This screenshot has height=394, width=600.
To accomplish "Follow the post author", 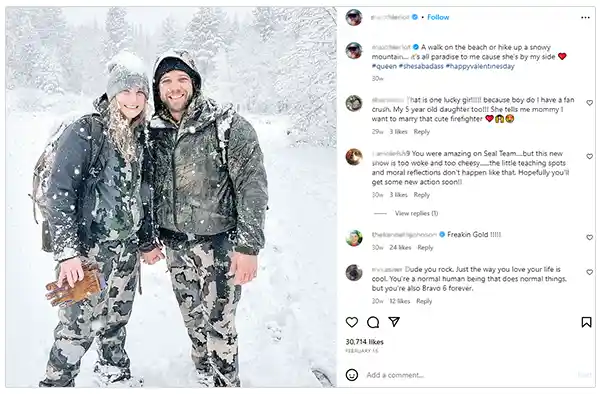I will [438, 17].
